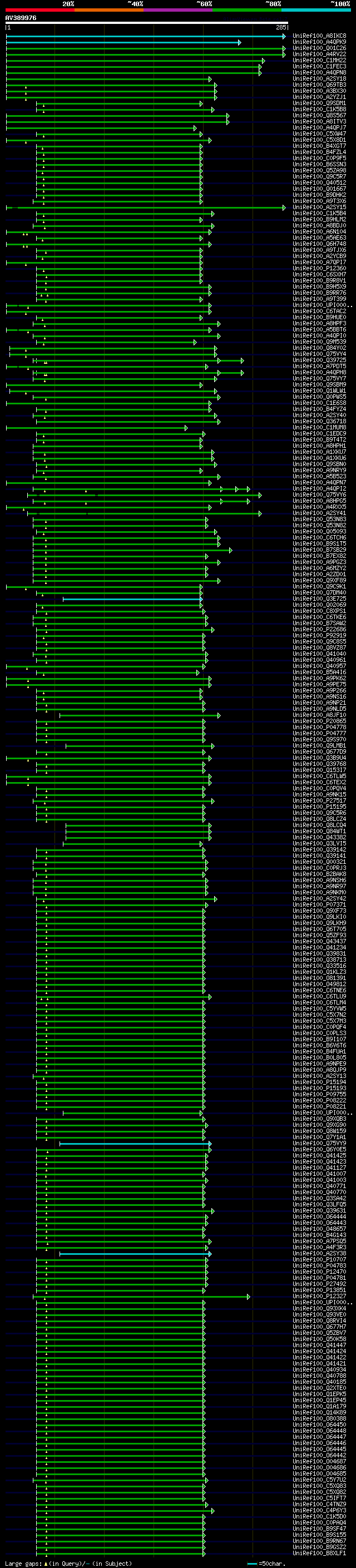This screenshot has width=356, height=1568.
Task: Select the query name AV389976
Action: (21, 18)
